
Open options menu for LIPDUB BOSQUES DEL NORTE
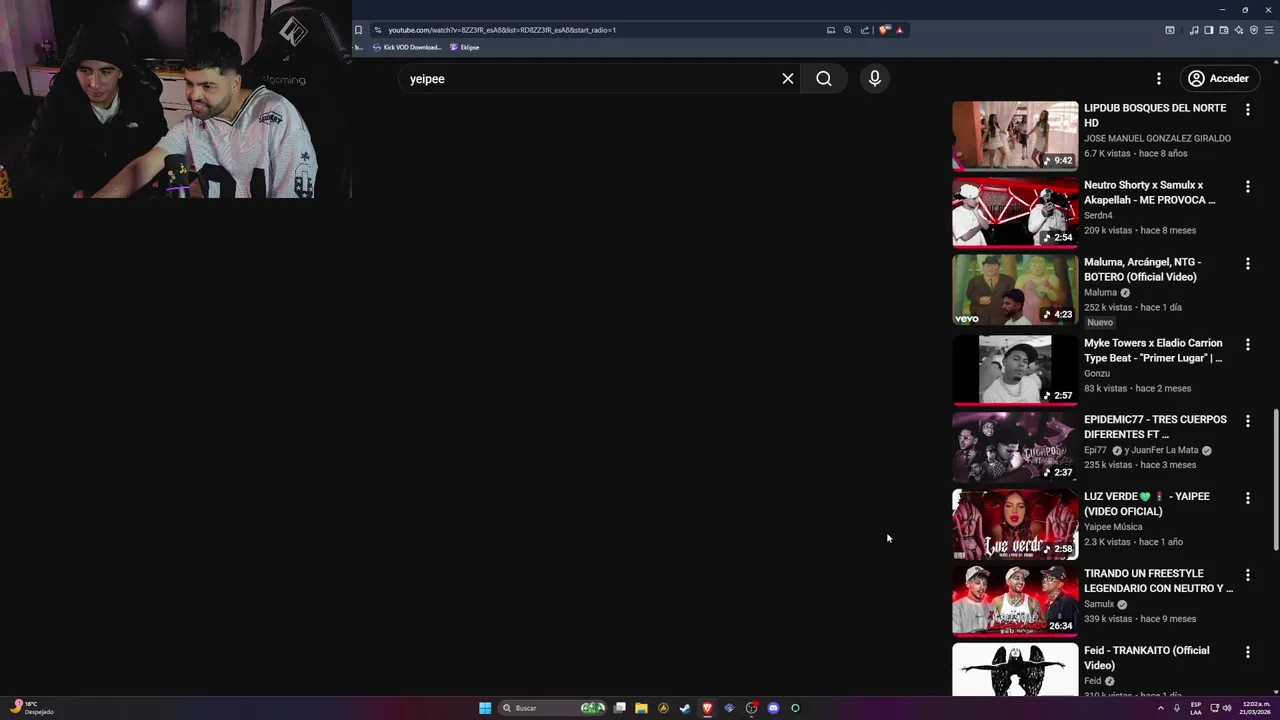point(1247,109)
